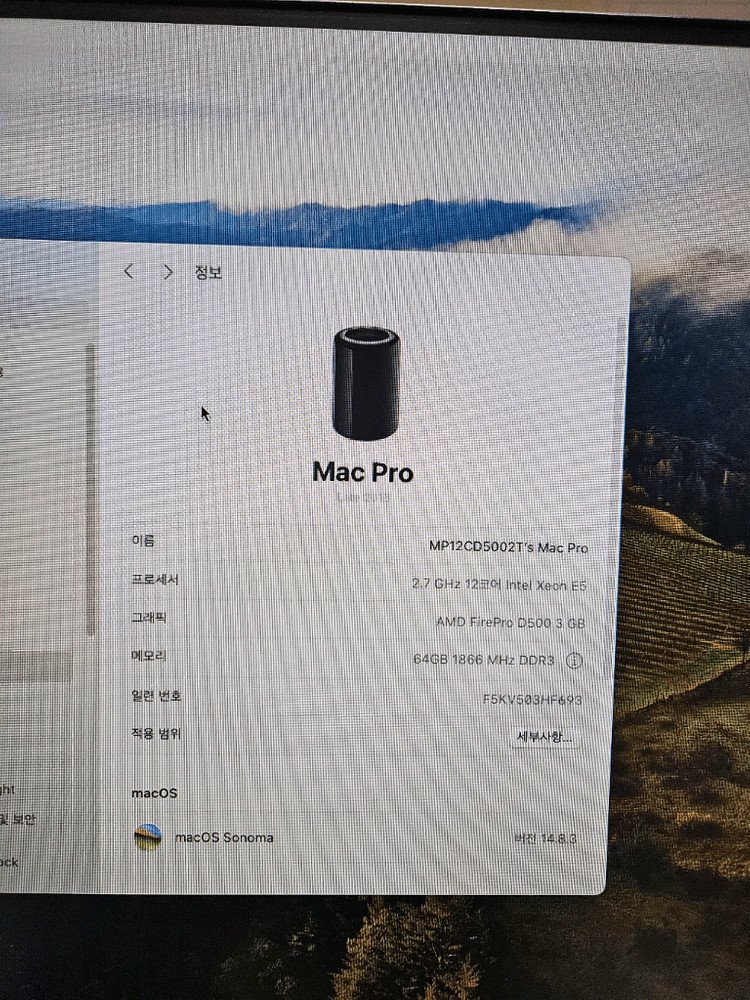Image resolution: width=750 pixels, height=1000 pixels.
Task: Click the 버전 14.8.3 version text
Action: pyautogui.click(x=545, y=839)
